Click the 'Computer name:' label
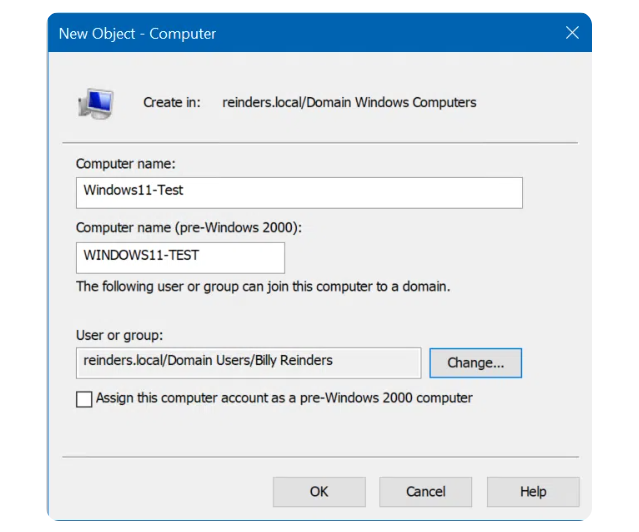This screenshot has height=532, width=639. 126,163
